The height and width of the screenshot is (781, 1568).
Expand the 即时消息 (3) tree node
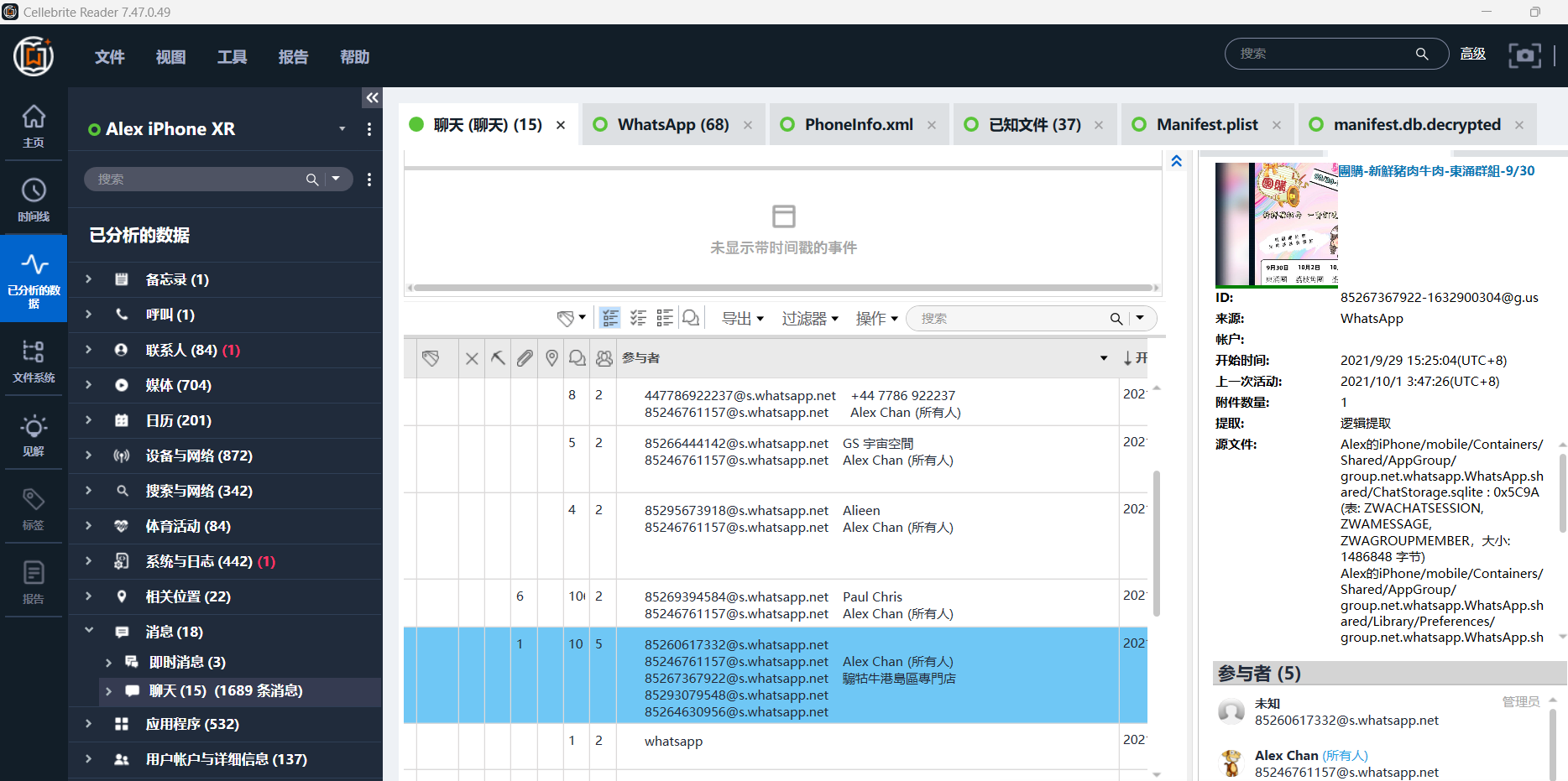(x=108, y=663)
